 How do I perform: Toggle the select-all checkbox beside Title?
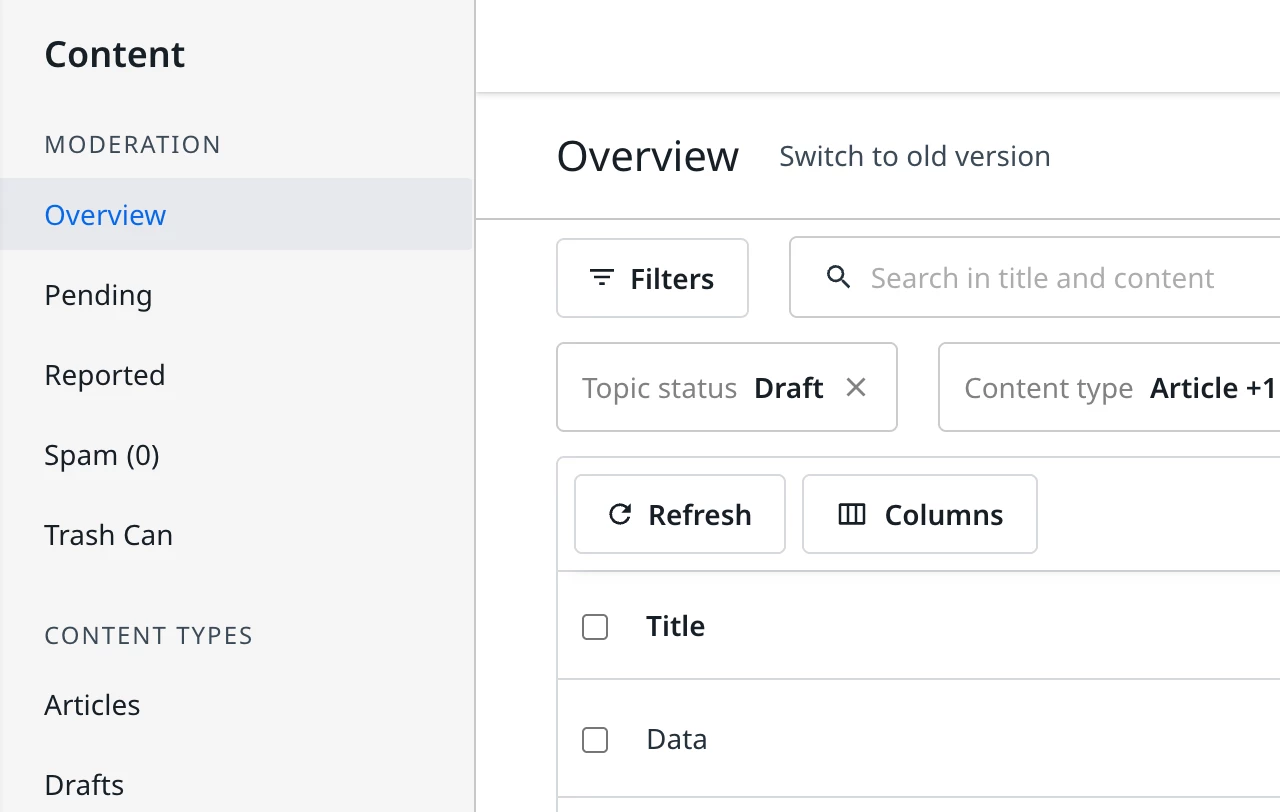[595, 627]
